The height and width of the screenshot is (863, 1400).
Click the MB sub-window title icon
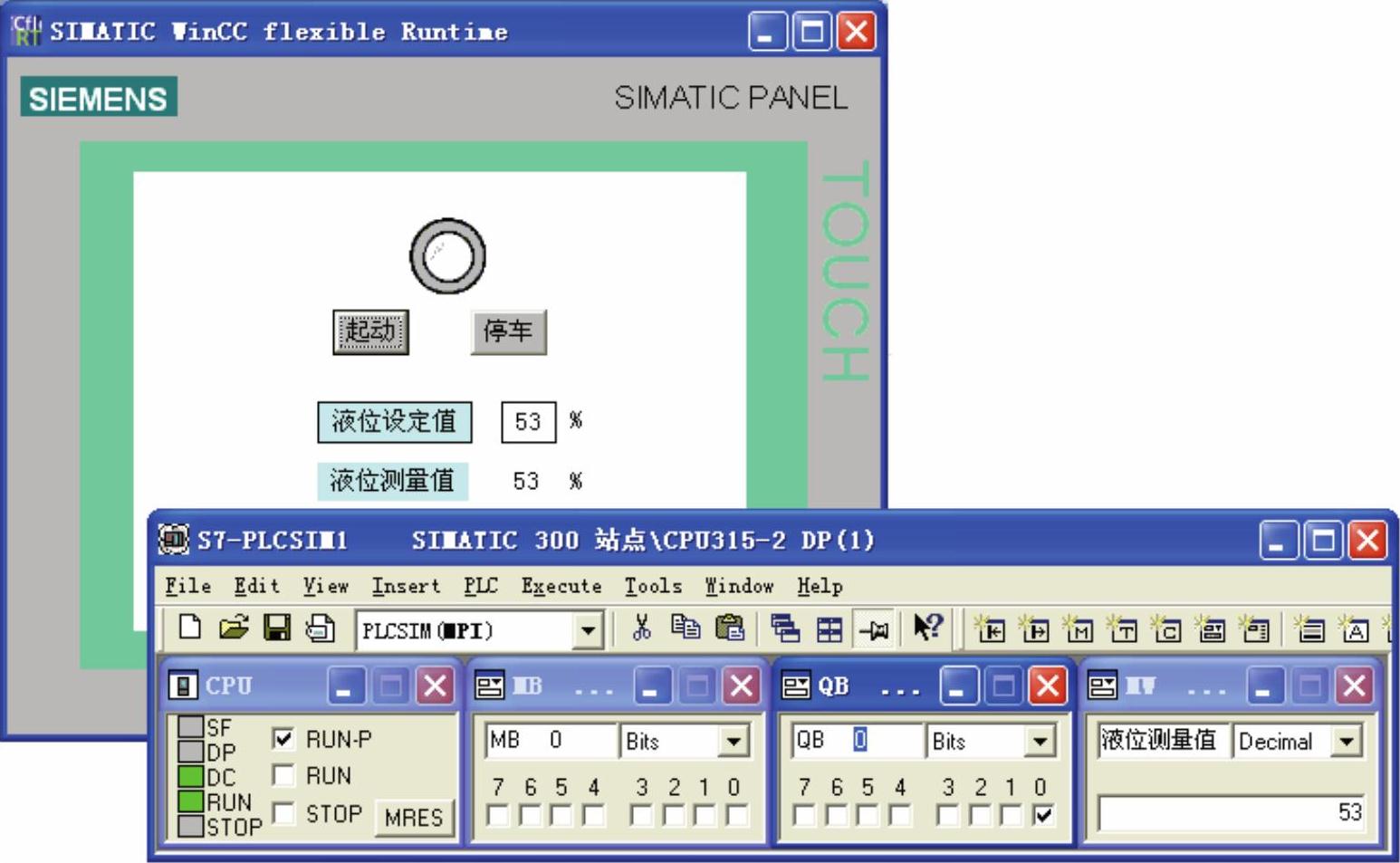coord(489,686)
